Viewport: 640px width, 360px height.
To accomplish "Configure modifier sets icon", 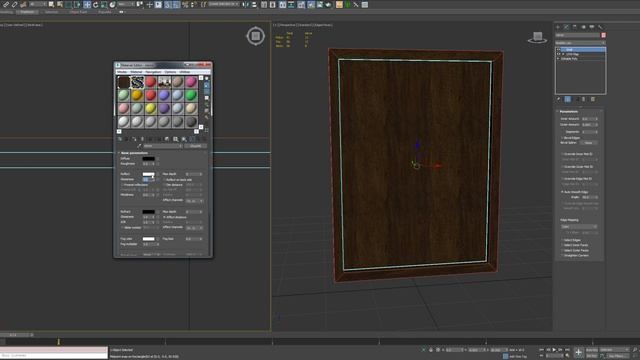I will point(593,99).
